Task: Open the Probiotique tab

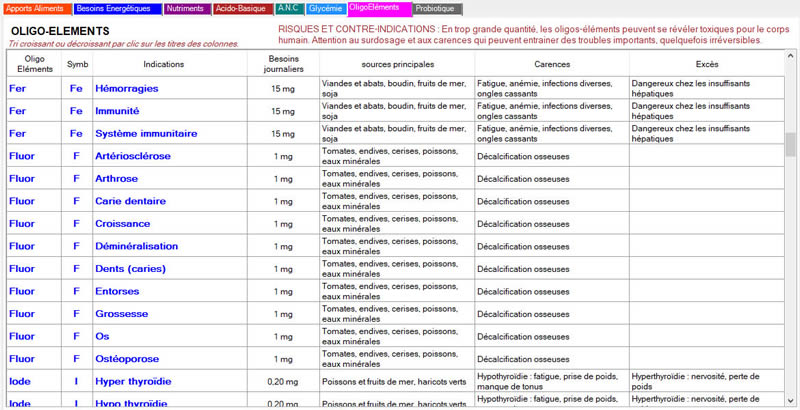Action: point(437,9)
